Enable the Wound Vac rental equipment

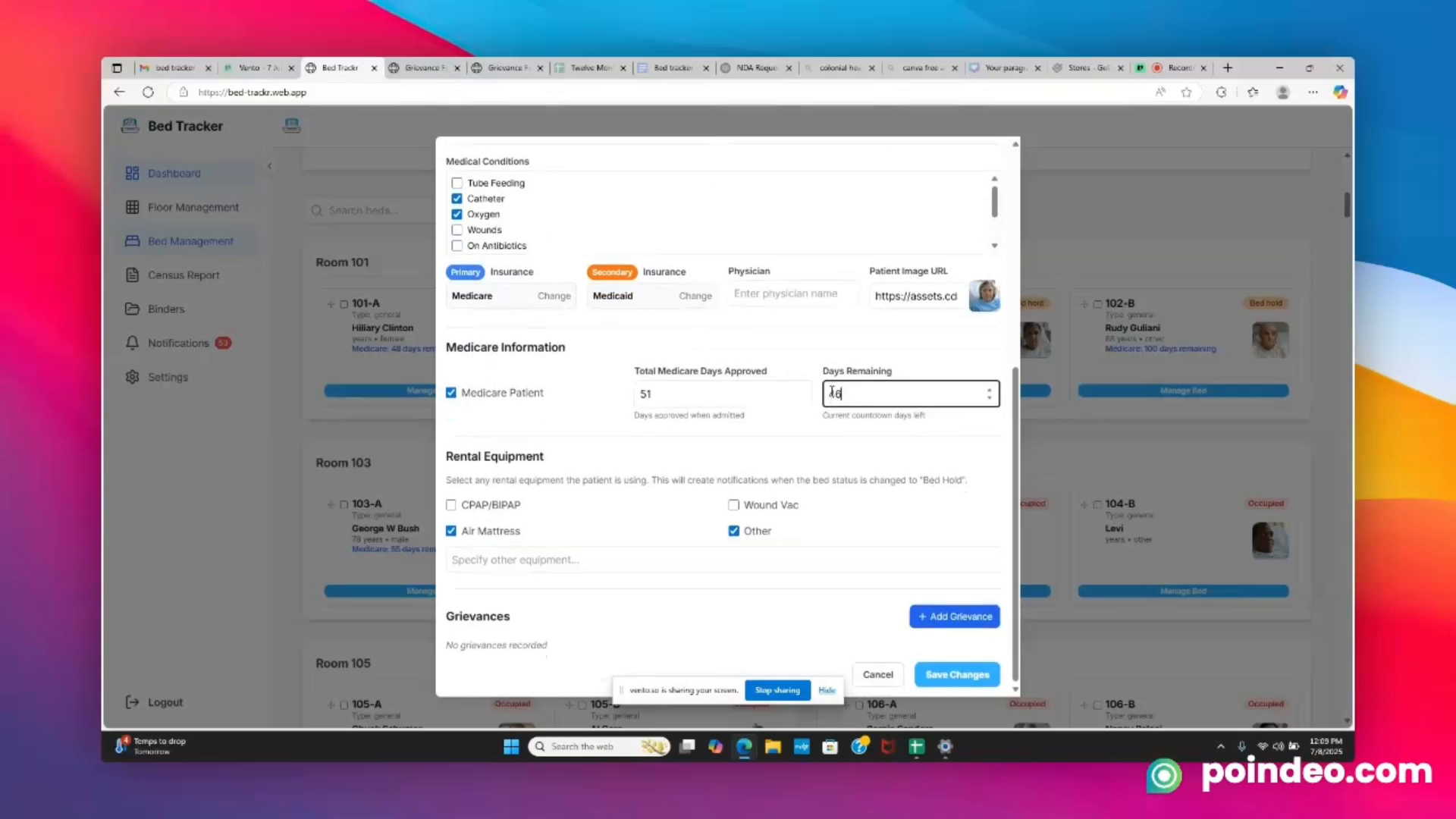point(733,504)
